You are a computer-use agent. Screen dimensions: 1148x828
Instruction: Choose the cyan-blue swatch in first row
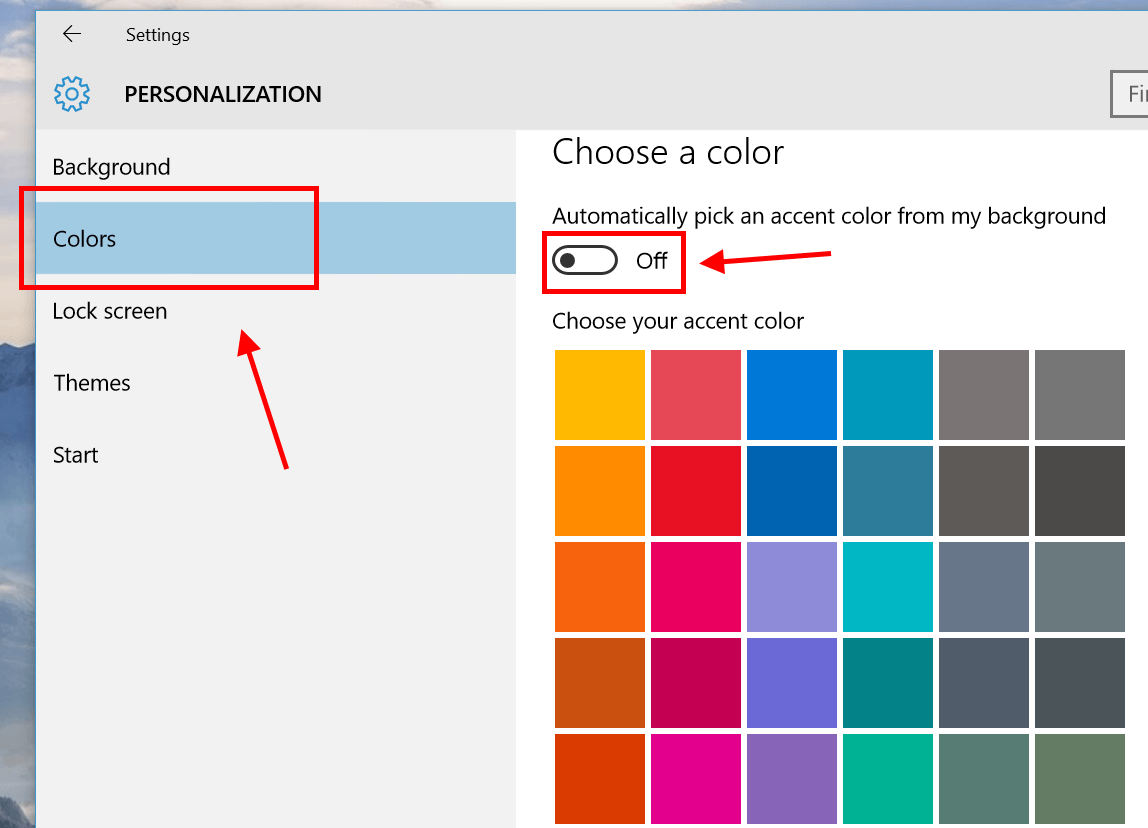(x=887, y=395)
